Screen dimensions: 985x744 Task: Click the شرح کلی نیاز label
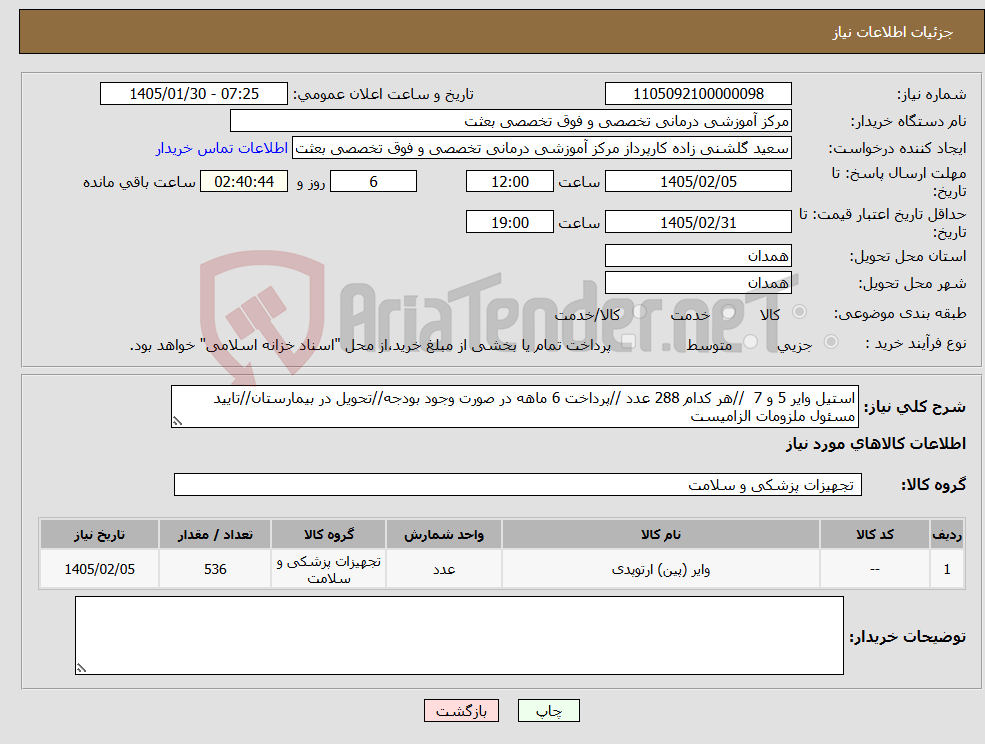[x=915, y=407]
